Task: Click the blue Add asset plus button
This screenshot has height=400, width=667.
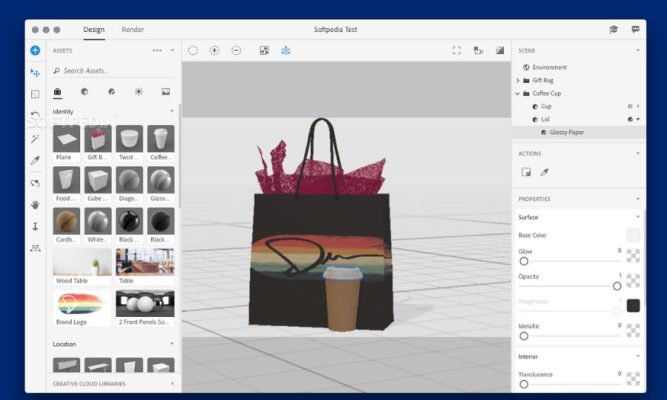Action: tap(35, 50)
